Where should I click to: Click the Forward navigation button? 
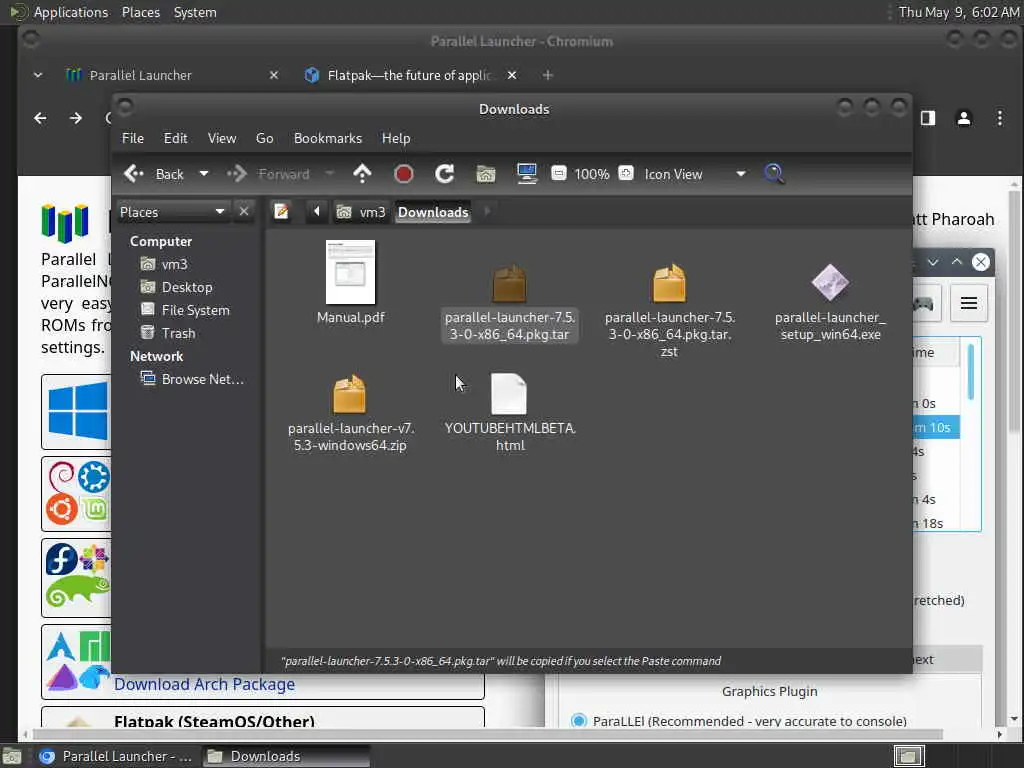(268, 174)
